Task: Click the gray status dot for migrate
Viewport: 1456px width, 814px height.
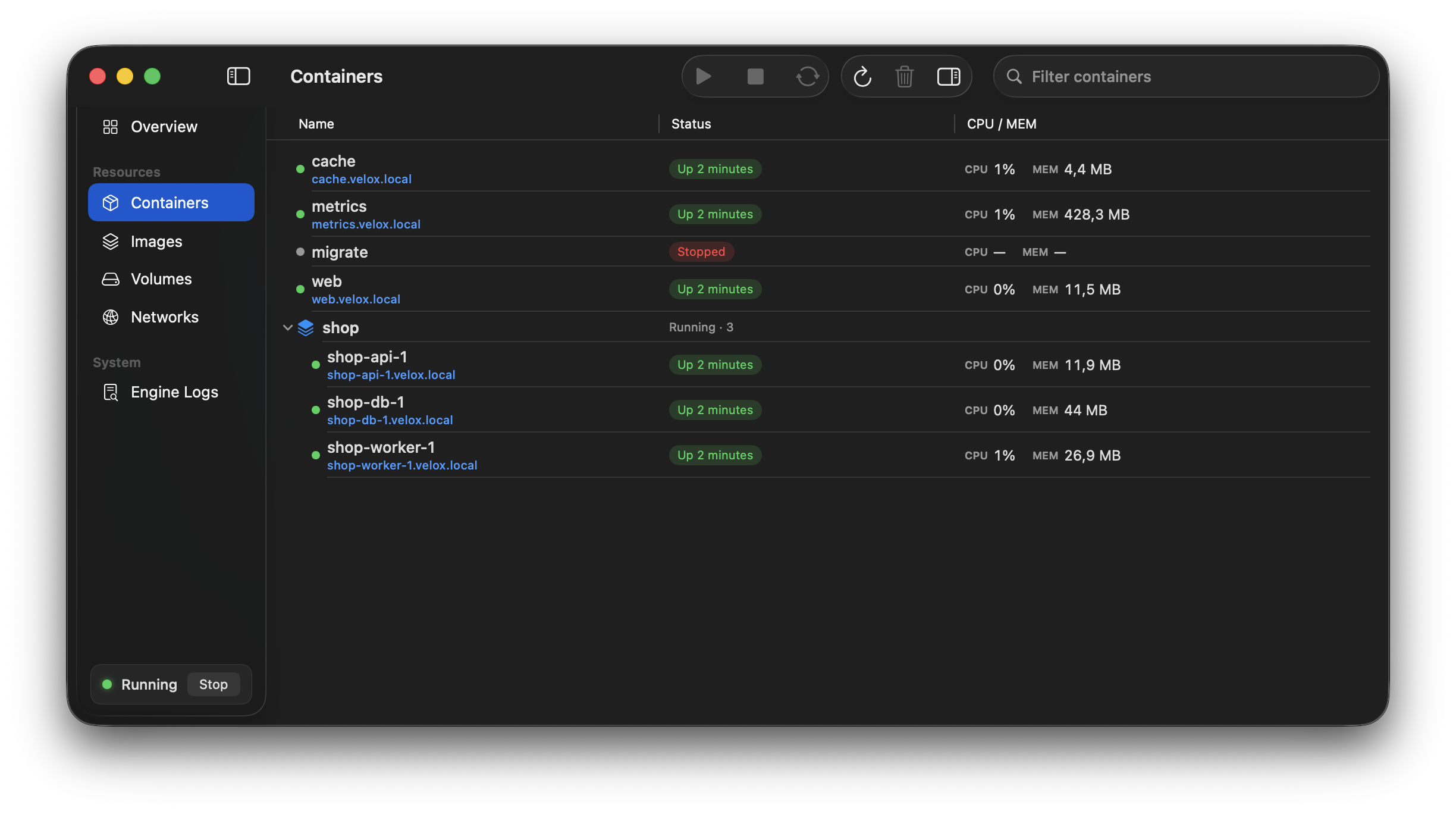Action: (300, 252)
